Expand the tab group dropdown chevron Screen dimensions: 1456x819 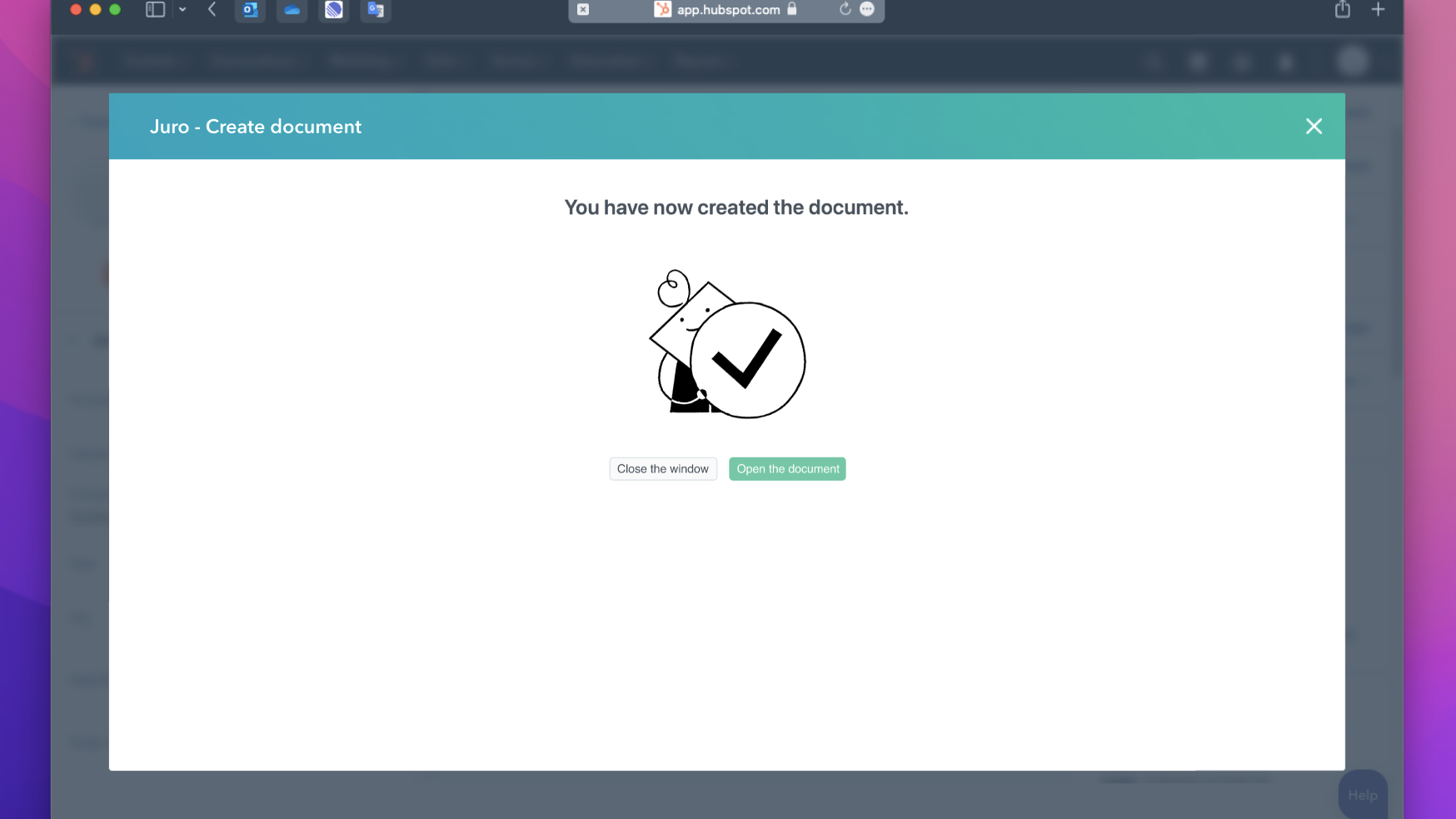(182, 10)
